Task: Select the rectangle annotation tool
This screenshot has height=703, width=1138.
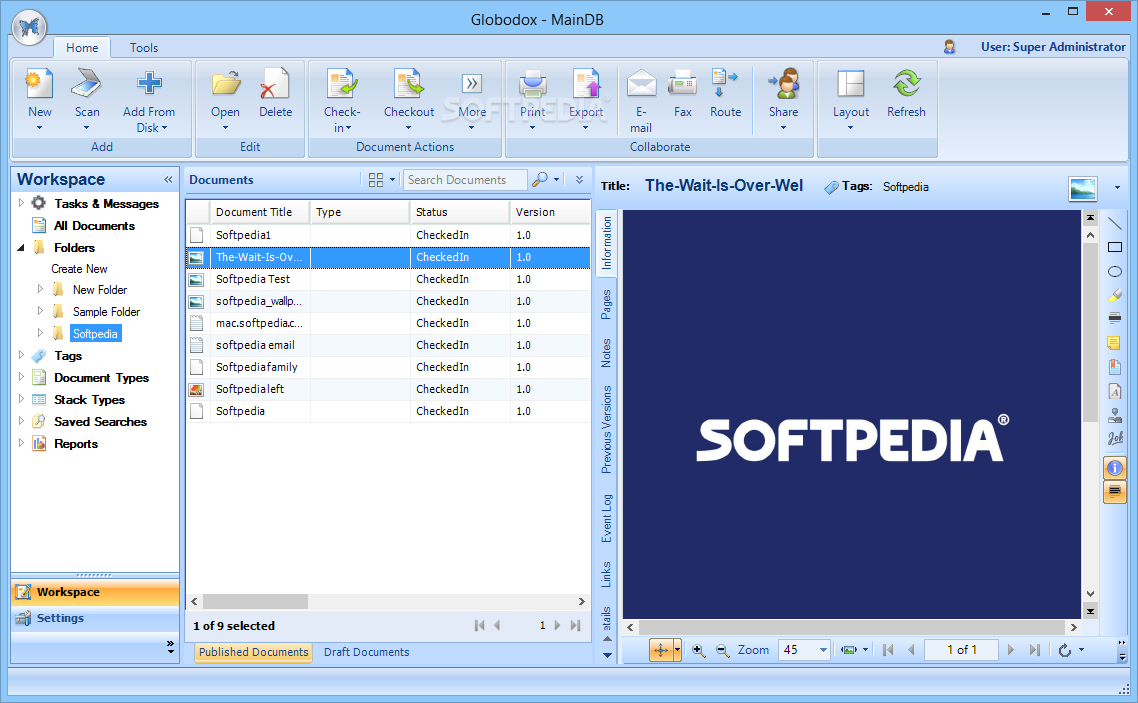Action: pyautogui.click(x=1115, y=247)
